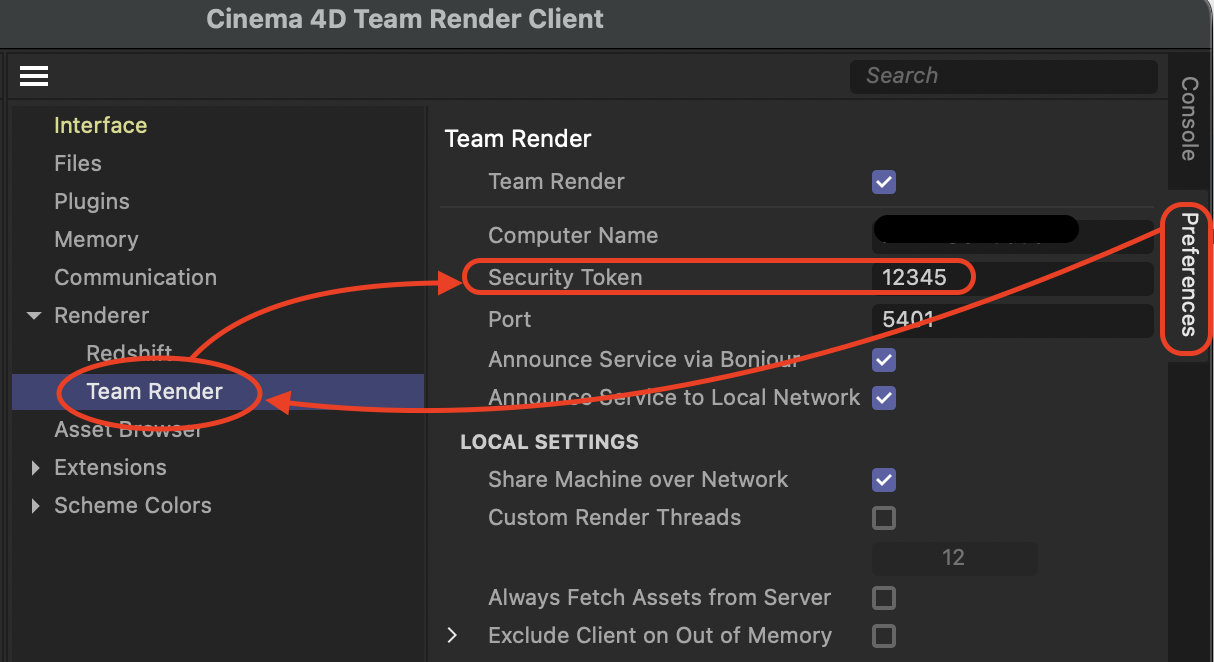Select Interface in the preferences list

coord(100,126)
